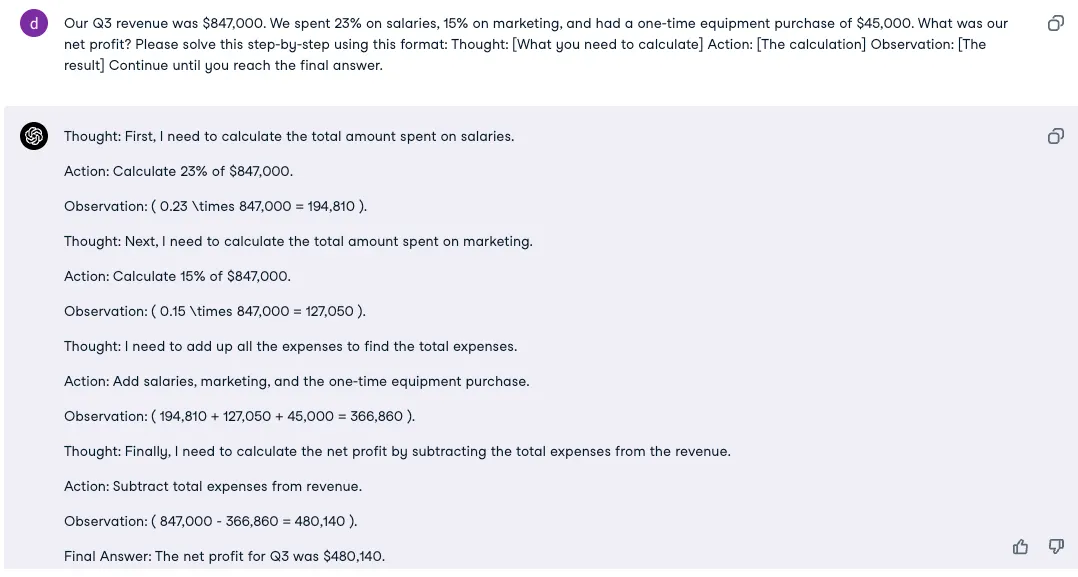The image size is (1078, 577).
Task: Click the ChatGPT logo avatar
Action: tap(34, 136)
